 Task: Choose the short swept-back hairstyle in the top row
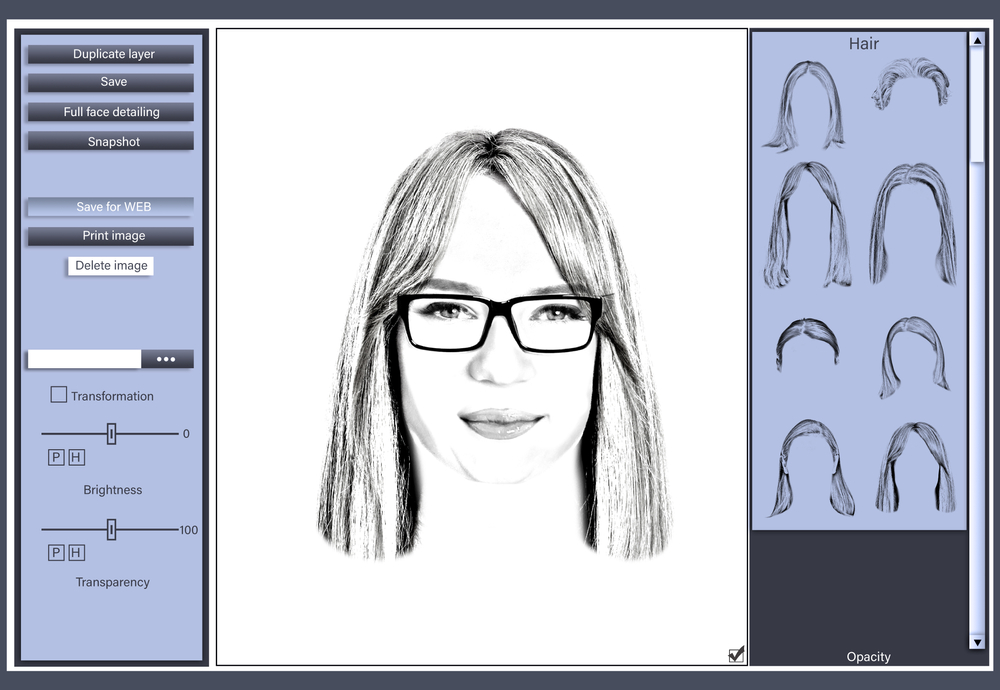pos(909,84)
